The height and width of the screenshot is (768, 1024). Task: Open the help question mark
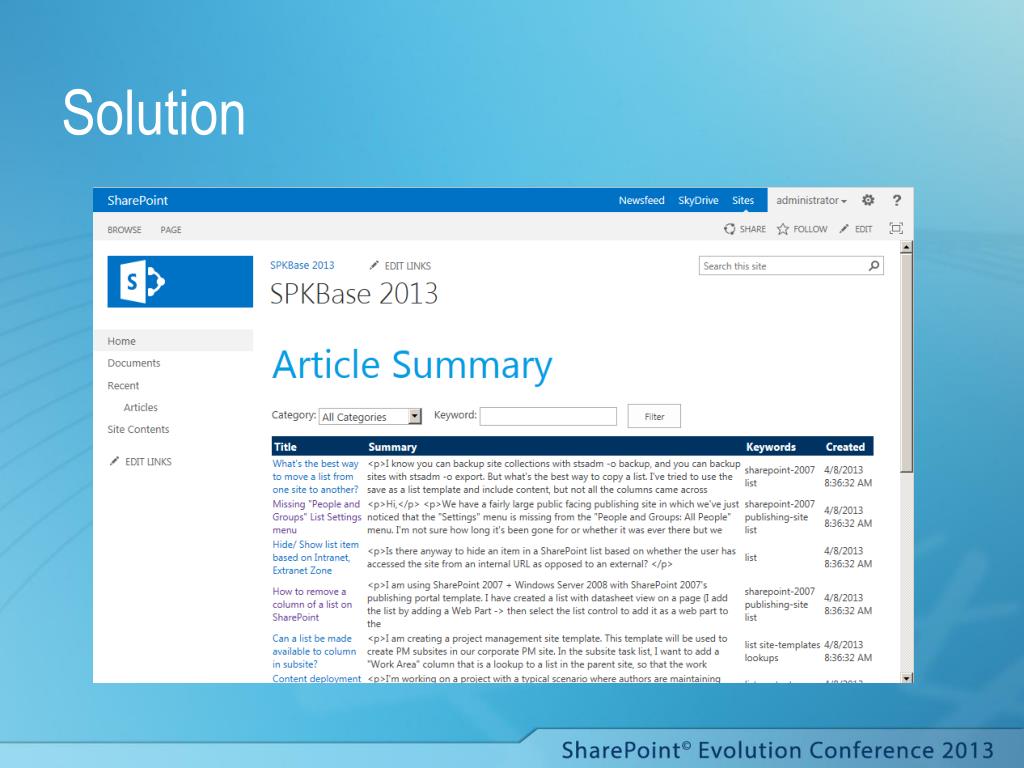tap(897, 200)
